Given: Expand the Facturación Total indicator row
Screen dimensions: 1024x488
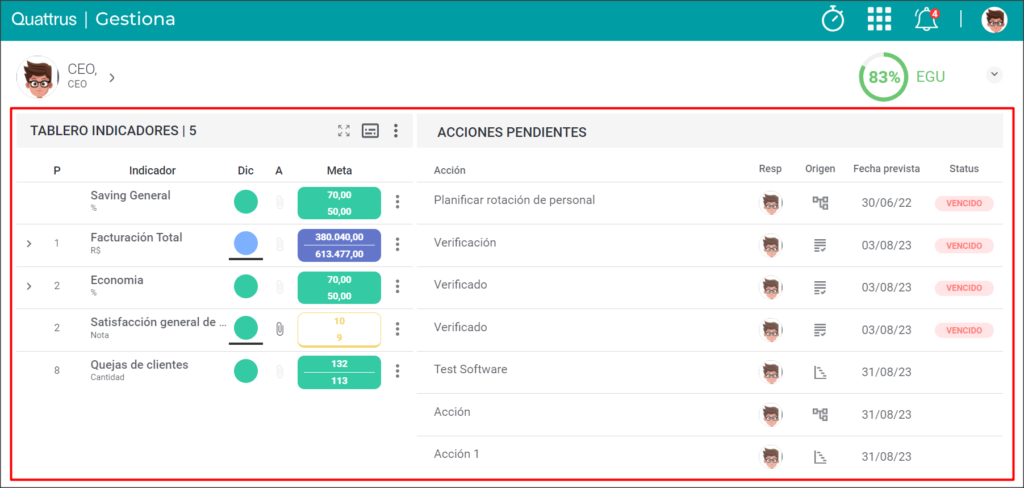Looking at the screenshot, I should click(x=29, y=244).
